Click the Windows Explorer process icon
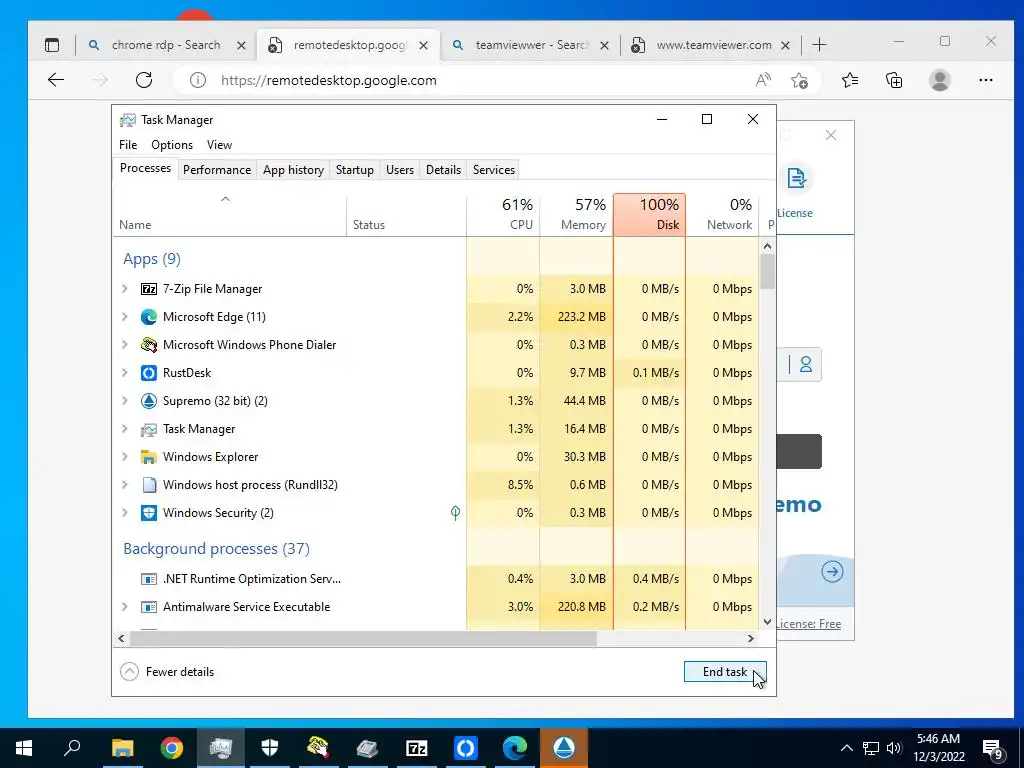This screenshot has height=768, width=1024. 149,457
